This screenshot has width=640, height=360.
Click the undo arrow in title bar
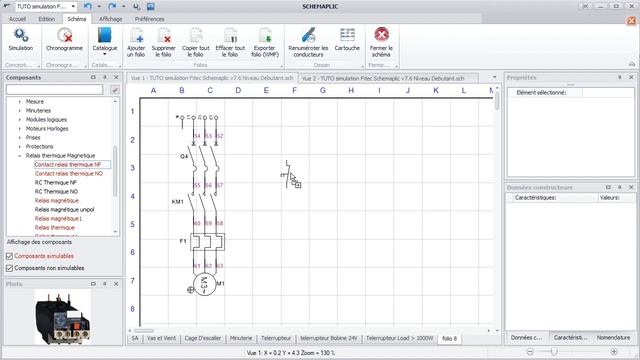click(x=87, y=6)
